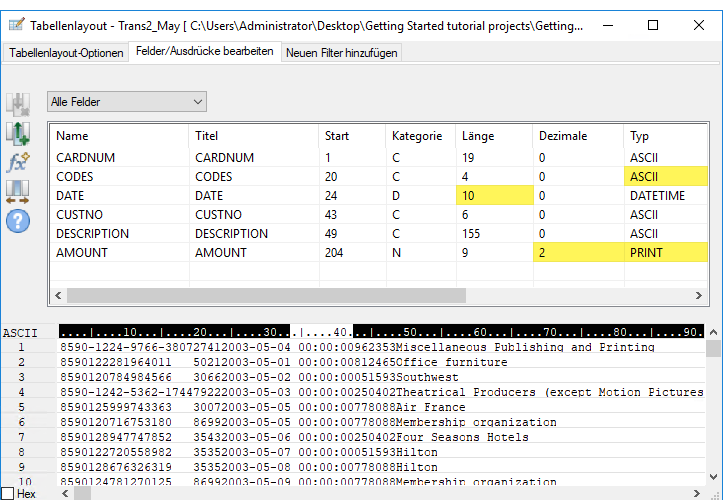The width and height of the screenshot is (723, 500).
Task: Open the fx expression editor
Action: coord(18,162)
